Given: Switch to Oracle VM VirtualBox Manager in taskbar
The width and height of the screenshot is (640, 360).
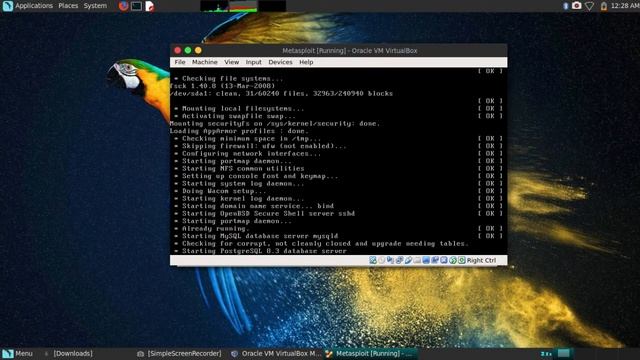Looking at the screenshot, I should (277, 353).
